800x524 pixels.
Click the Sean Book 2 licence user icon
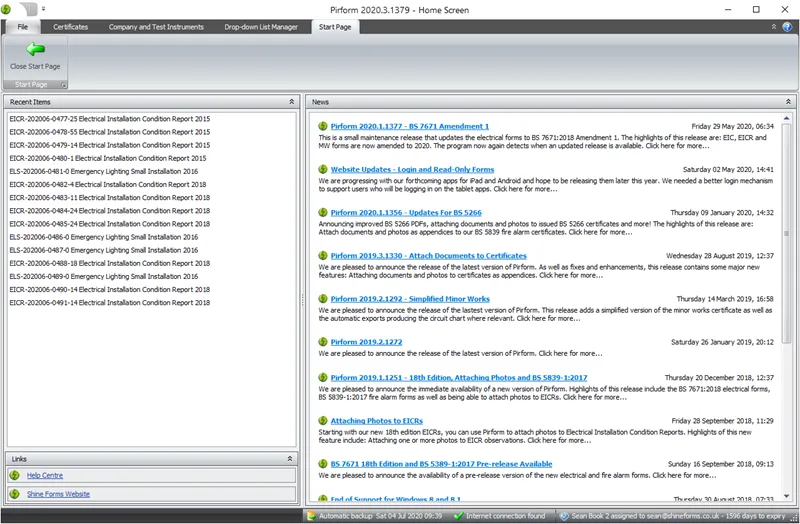tap(560, 516)
